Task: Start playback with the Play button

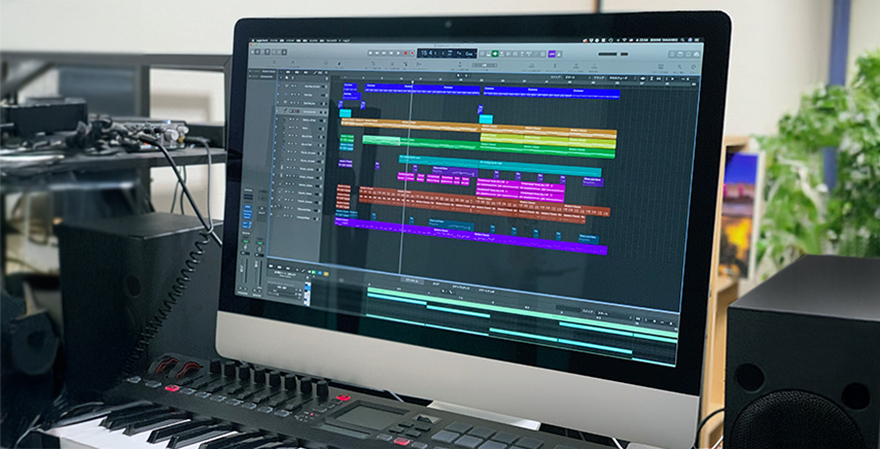Action: point(398,53)
